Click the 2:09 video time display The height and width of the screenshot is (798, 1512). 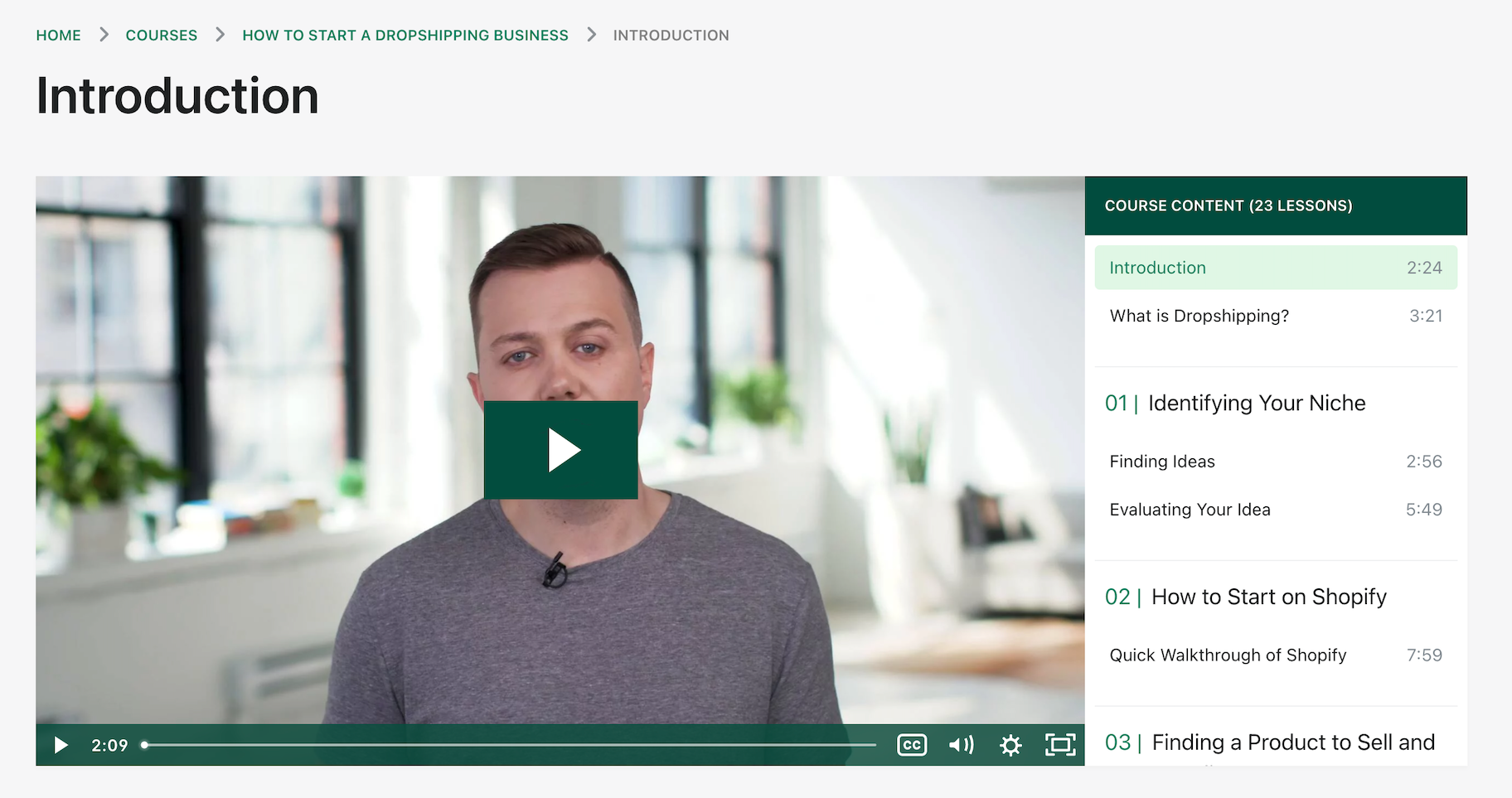coord(109,745)
